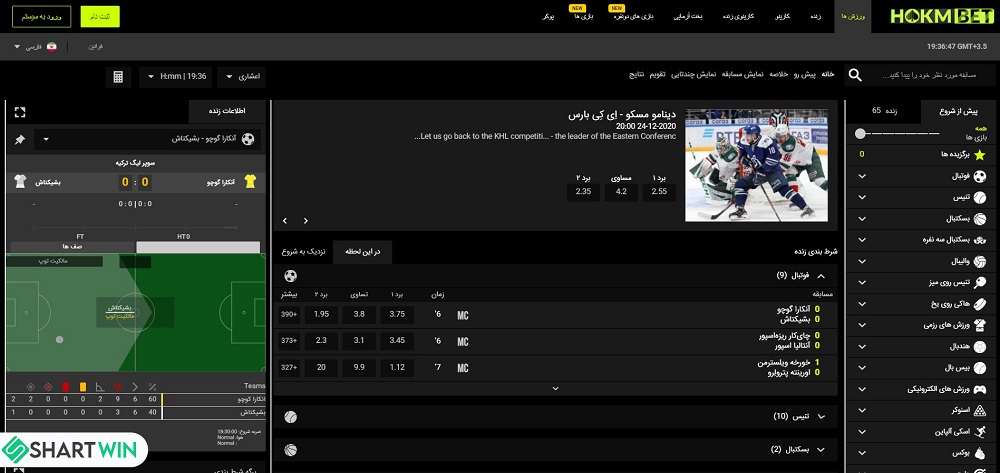1000x473 pixels.
Task: Click tennis ball icon in تنیس (10) row
Action: tap(290, 417)
